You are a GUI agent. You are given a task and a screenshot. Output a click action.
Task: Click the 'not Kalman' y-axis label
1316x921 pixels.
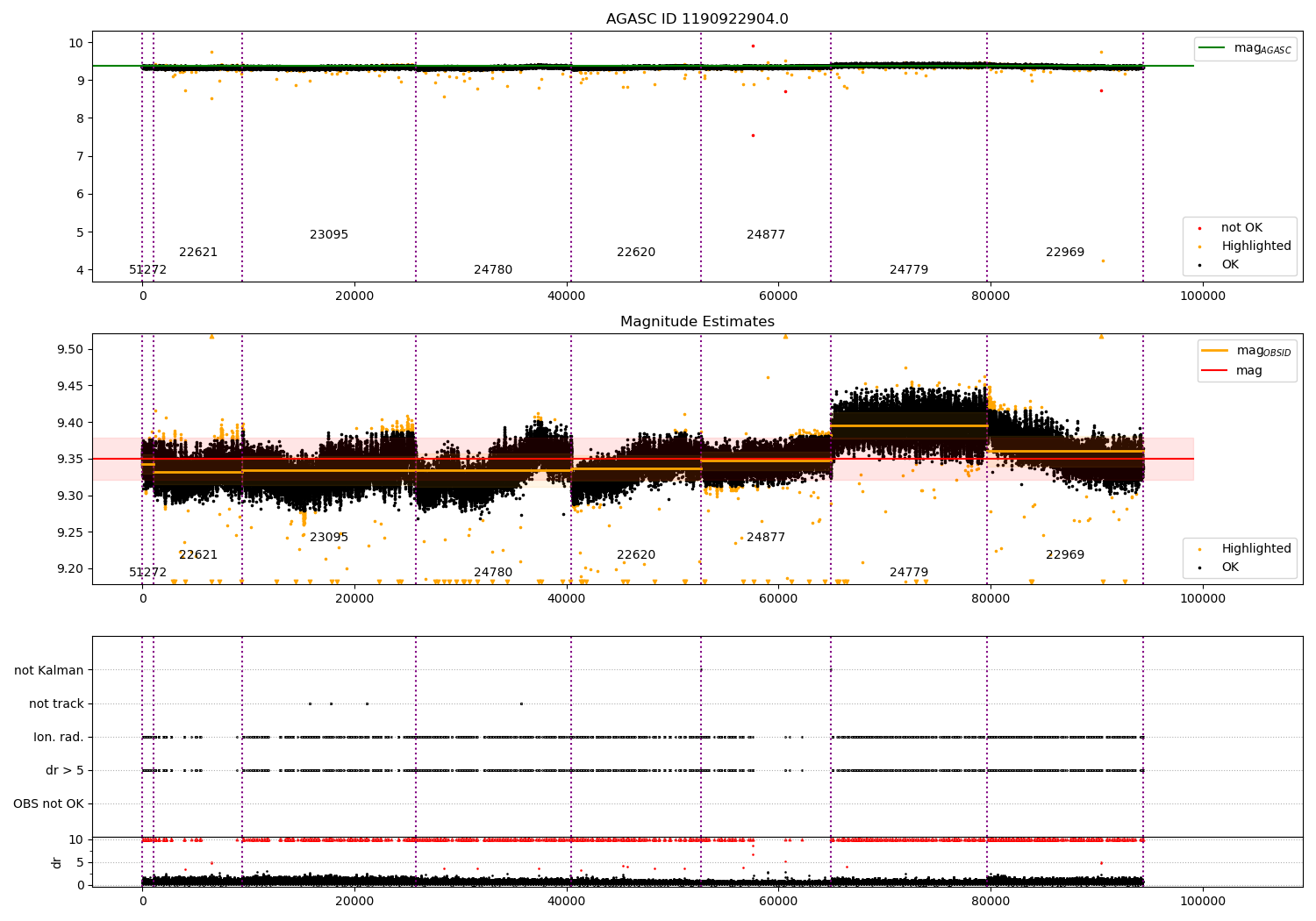pyautogui.click(x=49, y=671)
